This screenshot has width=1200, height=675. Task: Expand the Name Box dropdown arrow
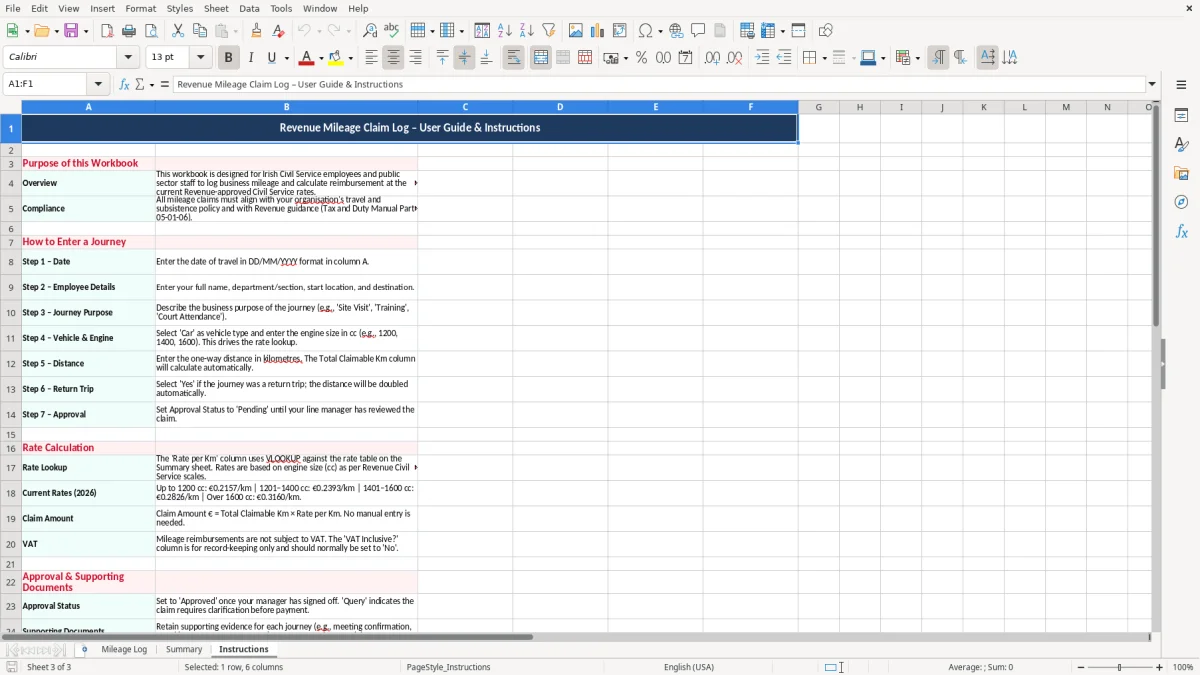98,84
